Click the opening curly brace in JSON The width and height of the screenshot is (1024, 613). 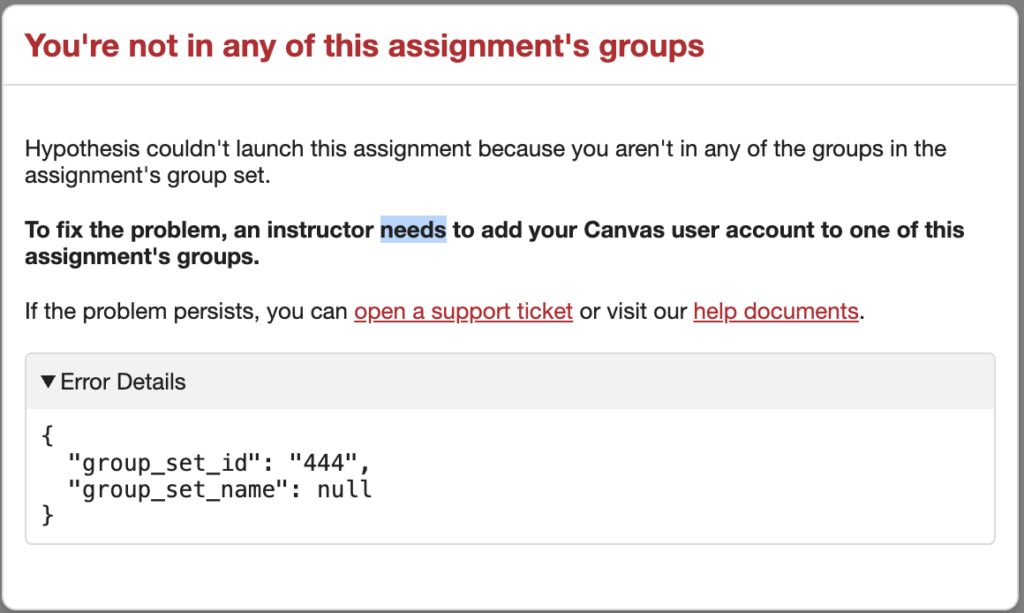(x=47, y=436)
